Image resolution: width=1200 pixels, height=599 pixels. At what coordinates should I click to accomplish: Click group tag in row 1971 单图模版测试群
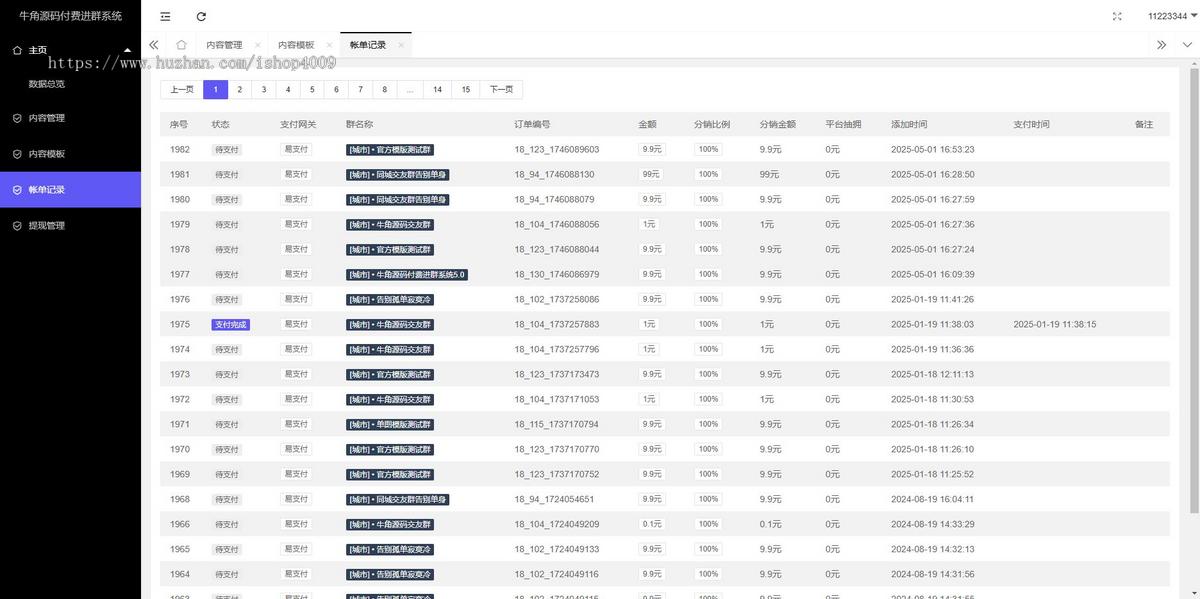tap(390, 425)
